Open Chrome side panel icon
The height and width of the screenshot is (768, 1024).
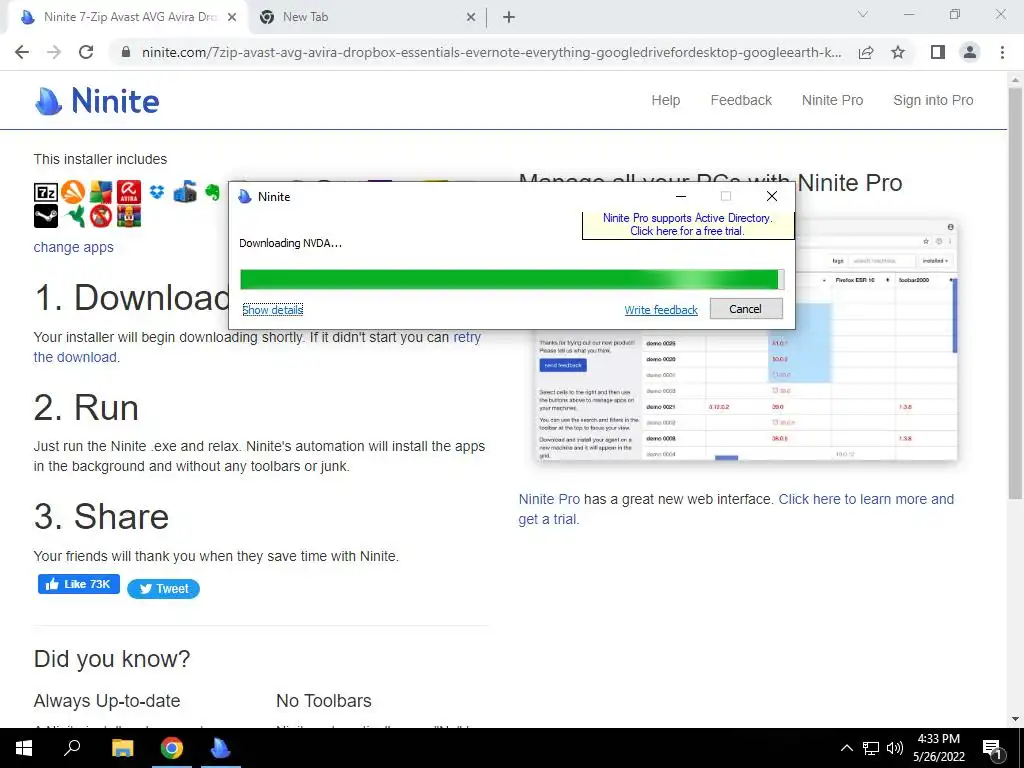pos(938,52)
